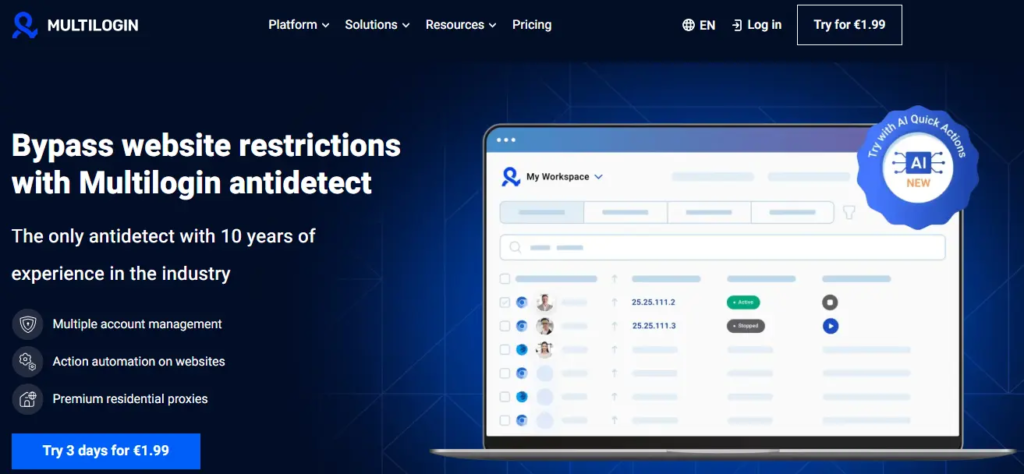Click the house icon beside Premium residential proxies

coord(27,398)
